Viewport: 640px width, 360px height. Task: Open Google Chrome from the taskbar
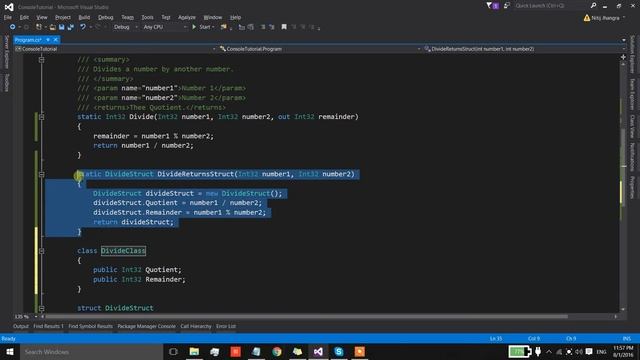coord(277,352)
